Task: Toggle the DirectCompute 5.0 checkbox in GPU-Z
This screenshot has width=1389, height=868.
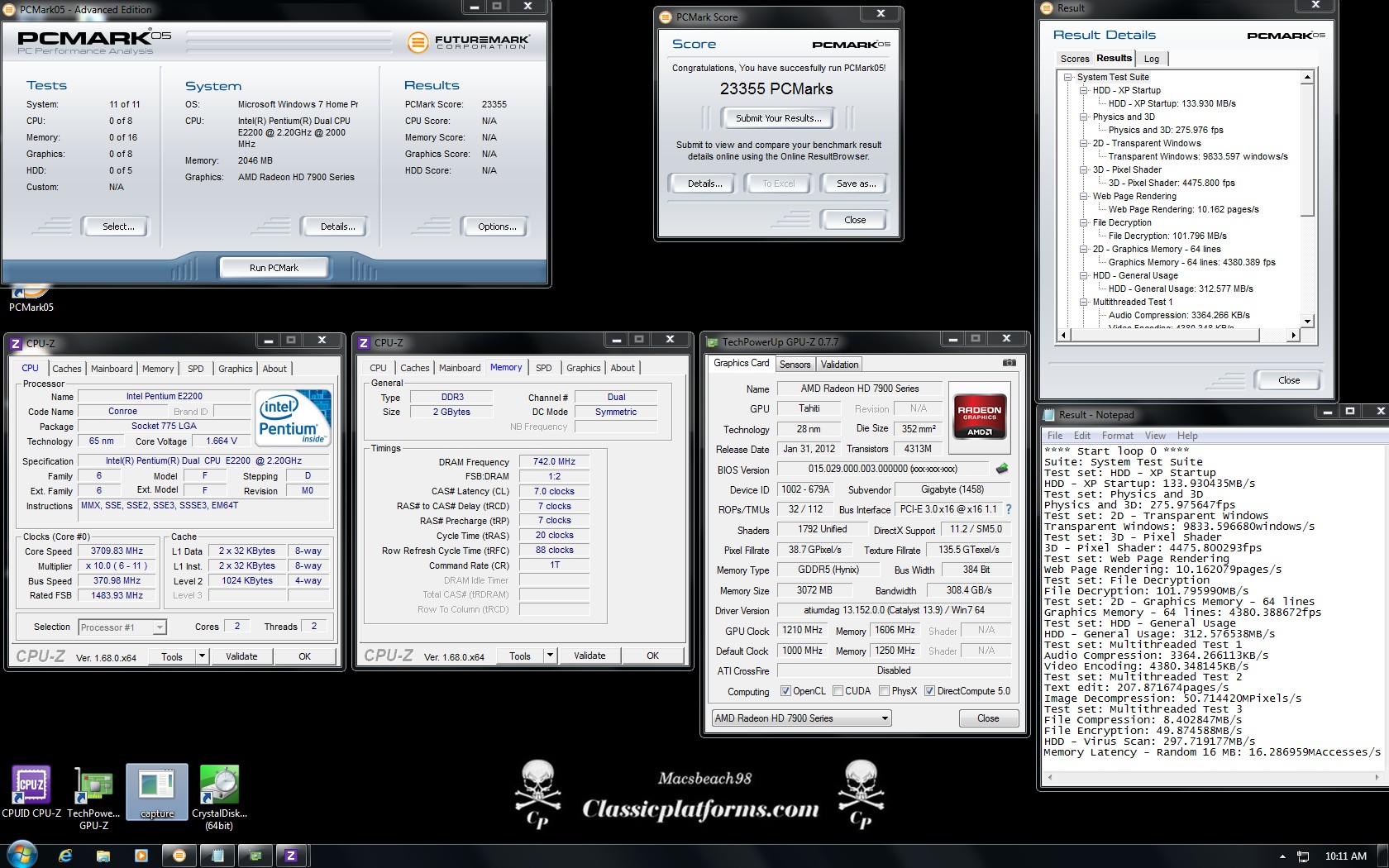Action: (929, 691)
